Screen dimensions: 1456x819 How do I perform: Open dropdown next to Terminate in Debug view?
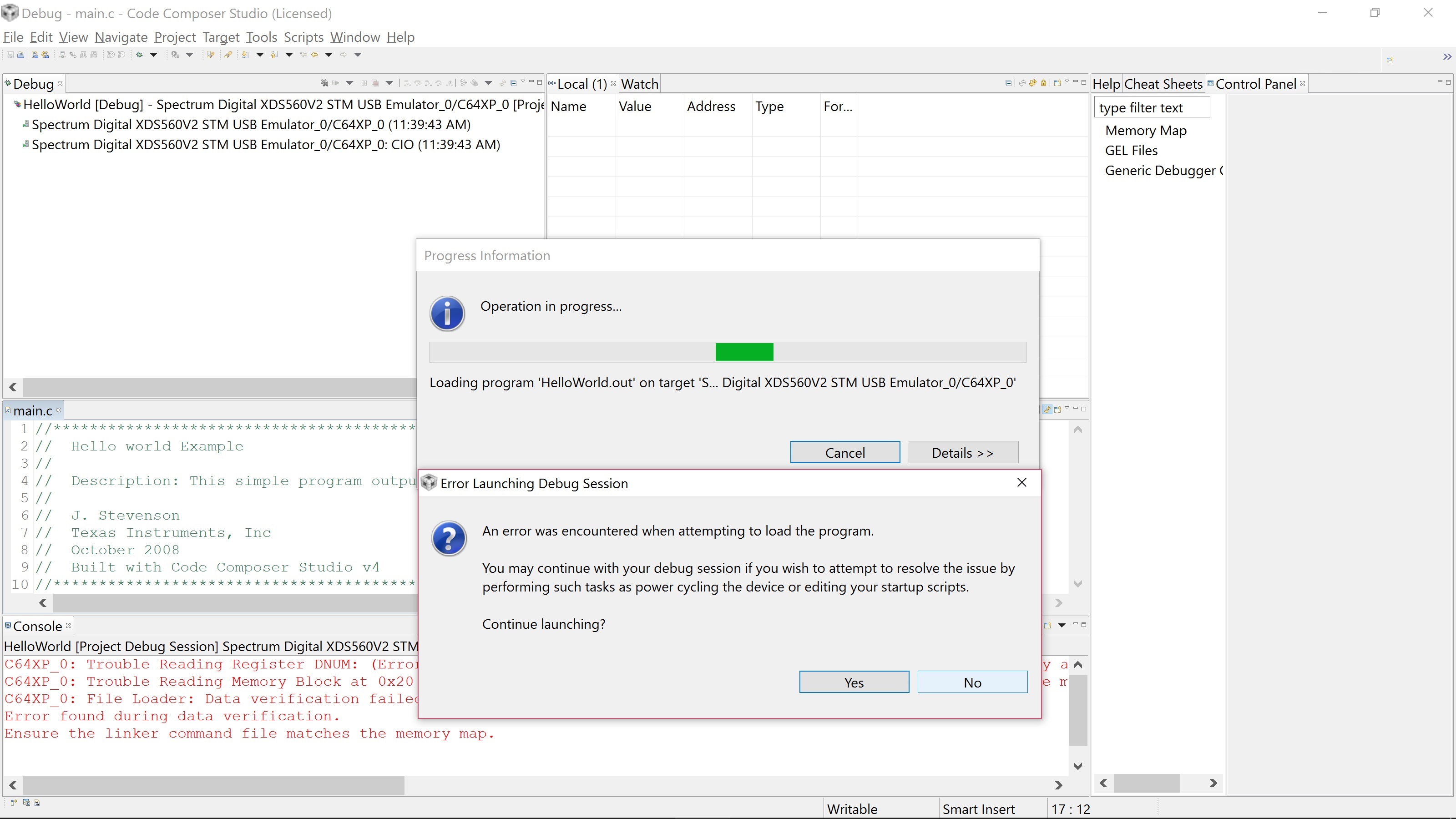[x=389, y=83]
